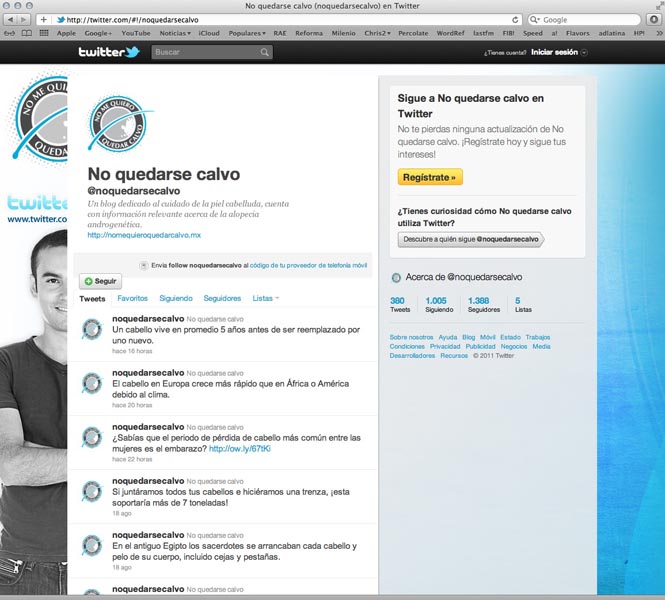Open the mobile provider code link
This screenshot has height=600, width=665.
(x=308, y=265)
